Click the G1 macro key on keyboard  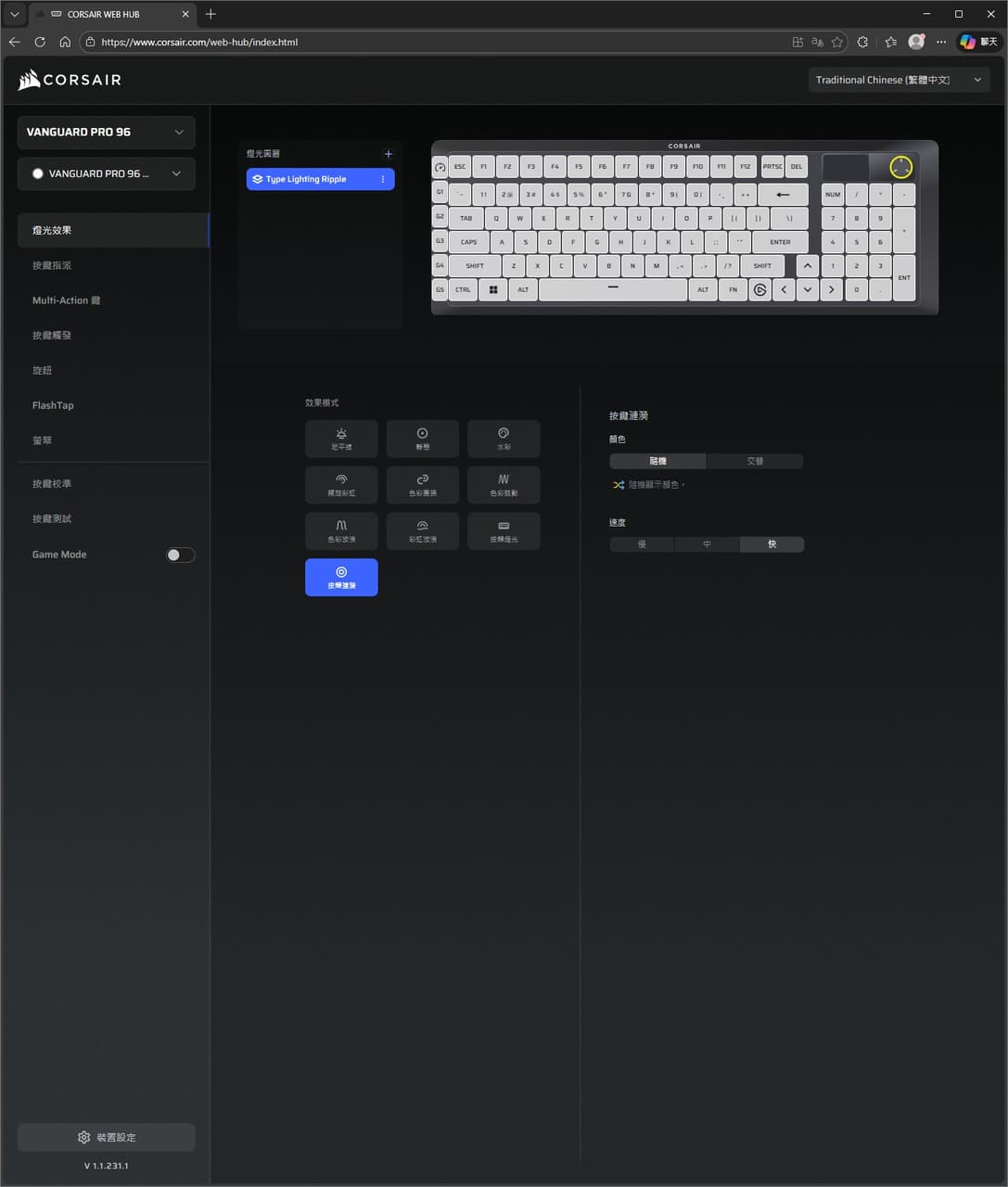(x=440, y=193)
